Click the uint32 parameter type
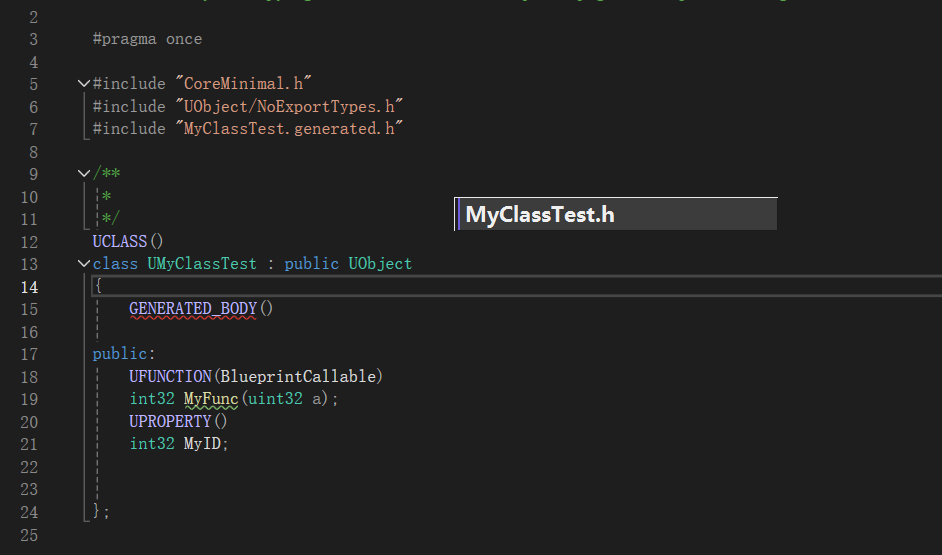The image size is (942, 555). pyautogui.click(x=275, y=399)
